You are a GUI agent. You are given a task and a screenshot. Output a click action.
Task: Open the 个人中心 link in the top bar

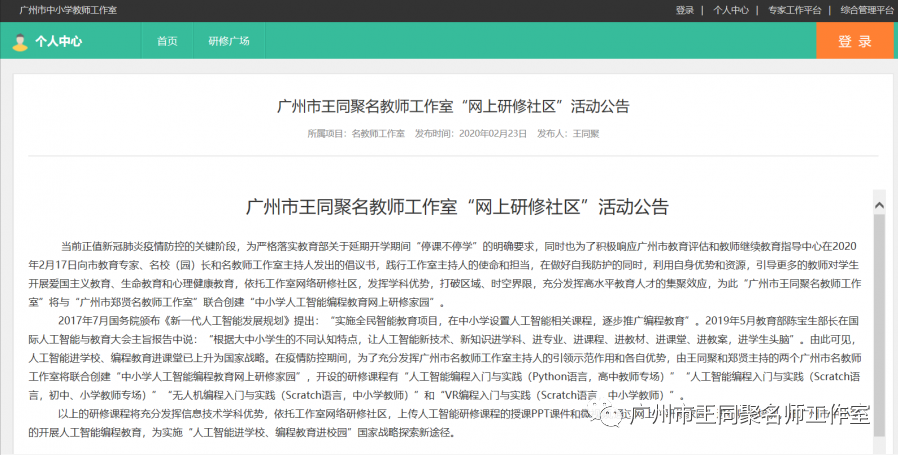click(730, 10)
